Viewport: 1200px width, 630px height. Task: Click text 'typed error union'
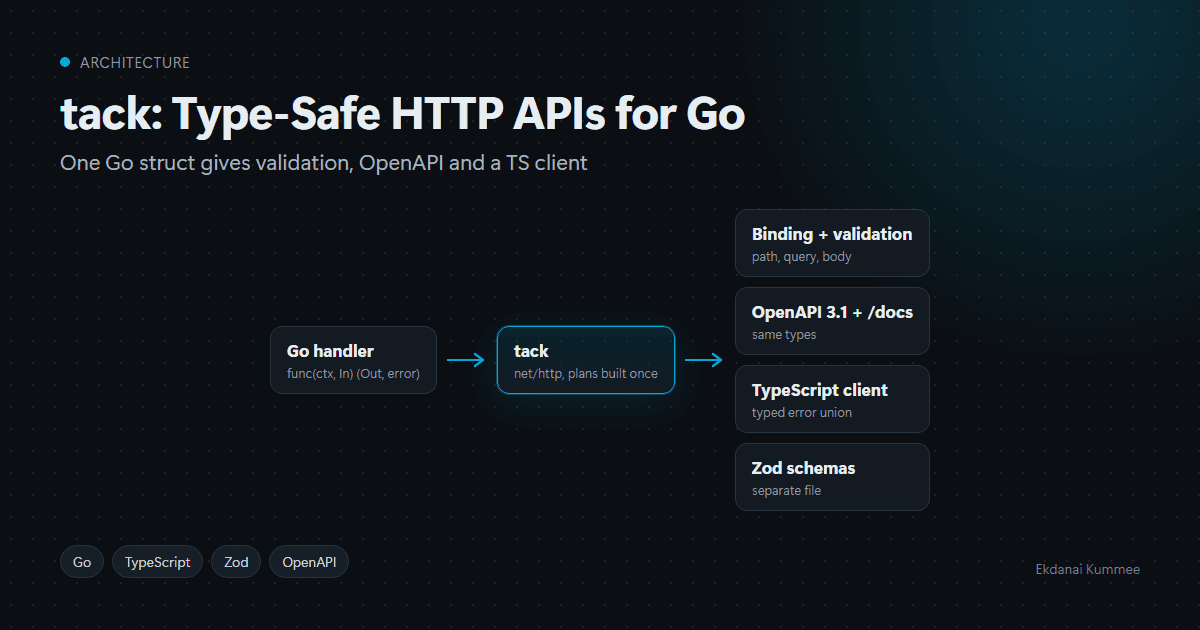(x=802, y=413)
